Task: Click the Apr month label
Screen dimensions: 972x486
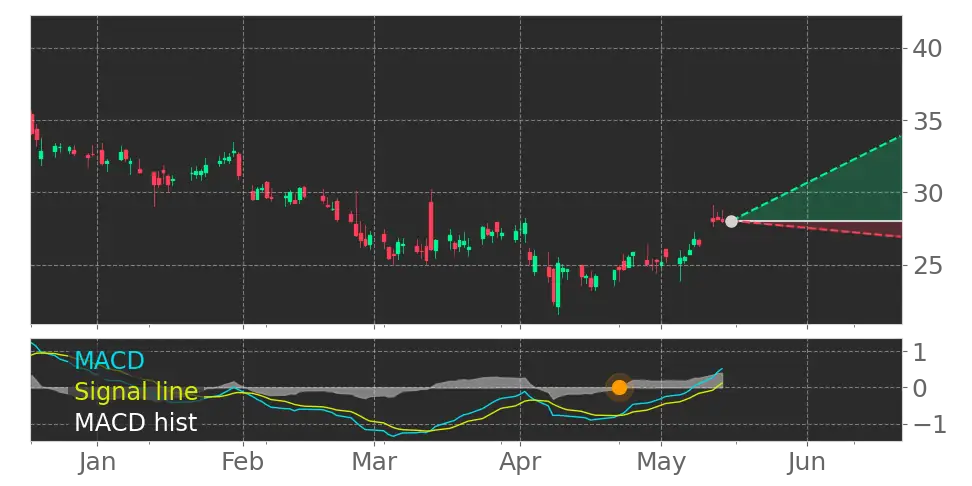Action: pyautogui.click(x=520, y=464)
